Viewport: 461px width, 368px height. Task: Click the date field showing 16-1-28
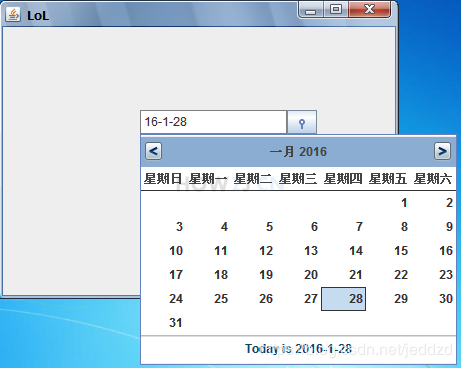click(x=214, y=122)
